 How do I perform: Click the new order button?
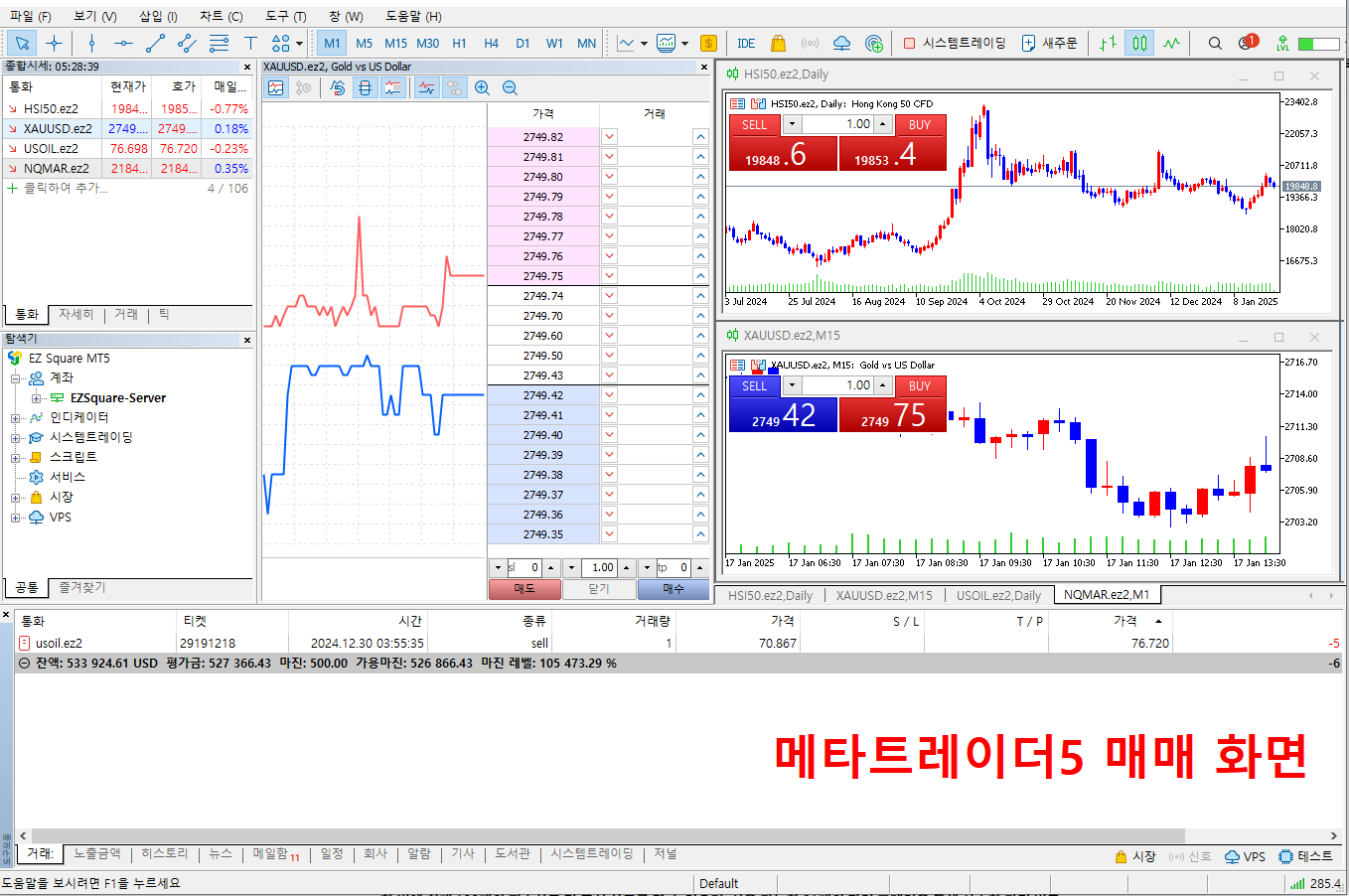pyautogui.click(x=1049, y=43)
